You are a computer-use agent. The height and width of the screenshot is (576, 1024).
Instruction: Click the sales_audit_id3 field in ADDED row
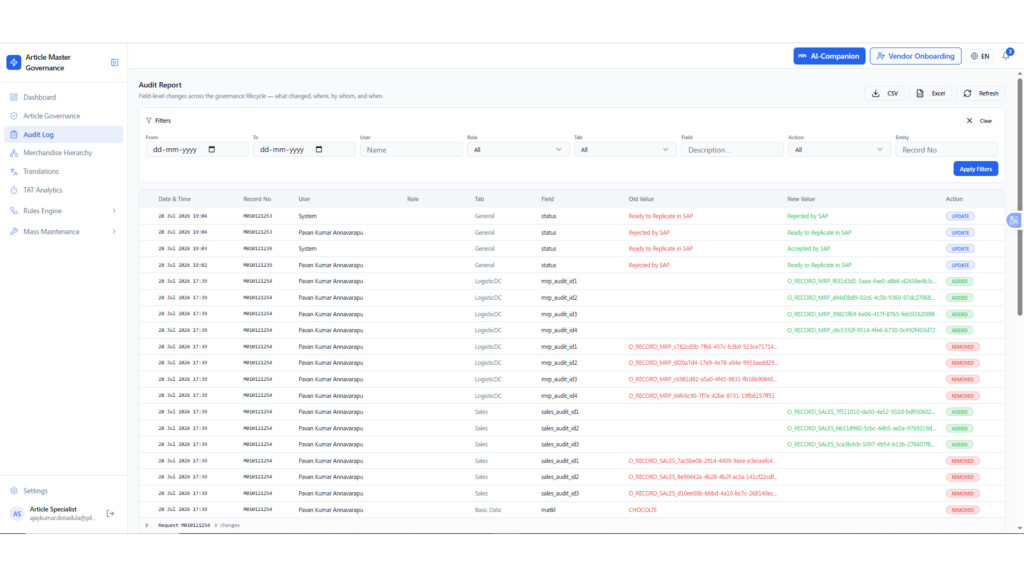coord(560,445)
